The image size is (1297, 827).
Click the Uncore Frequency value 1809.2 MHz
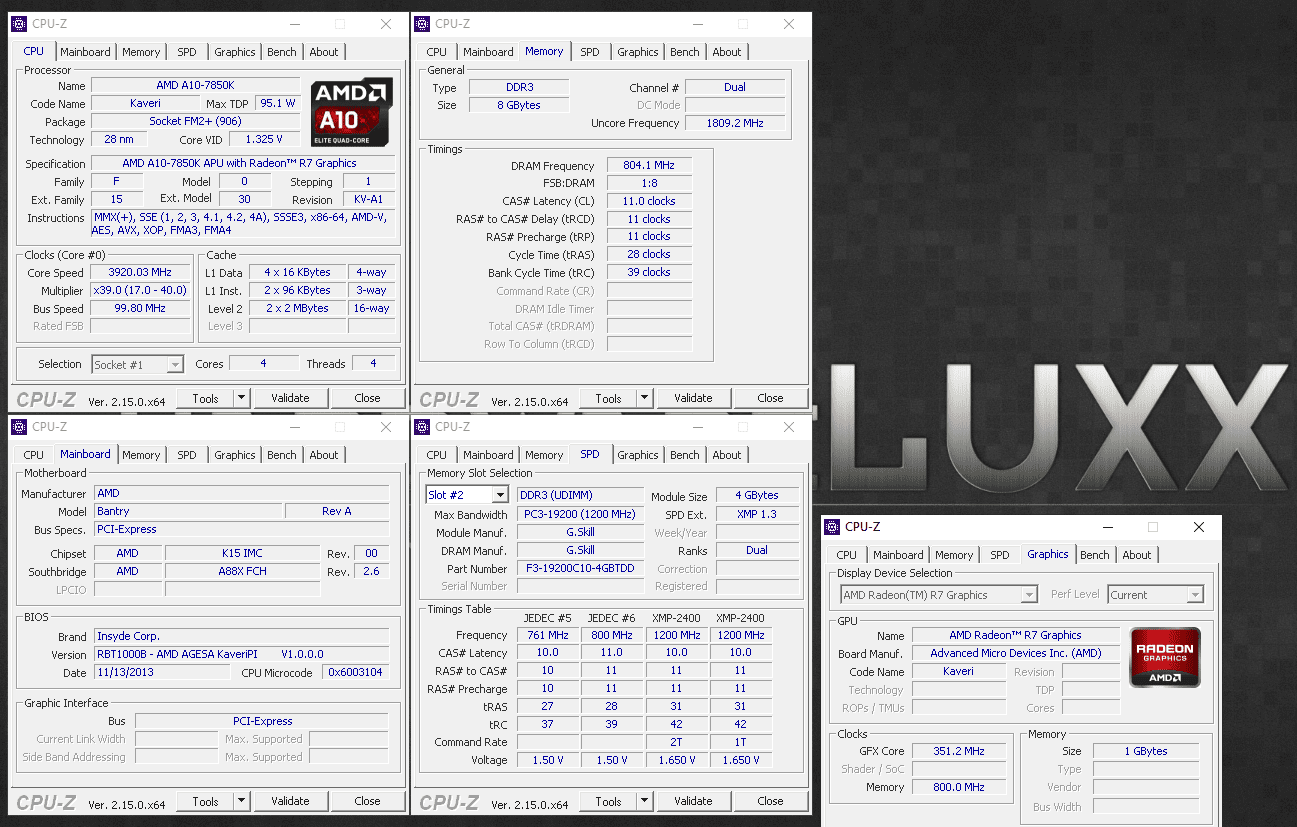click(734, 123)
